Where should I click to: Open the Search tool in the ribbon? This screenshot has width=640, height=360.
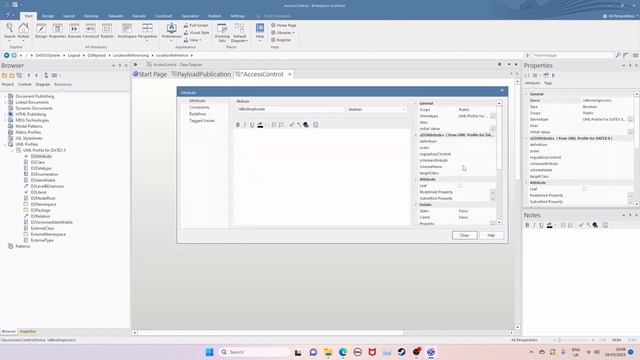click(x=9, y=31)
